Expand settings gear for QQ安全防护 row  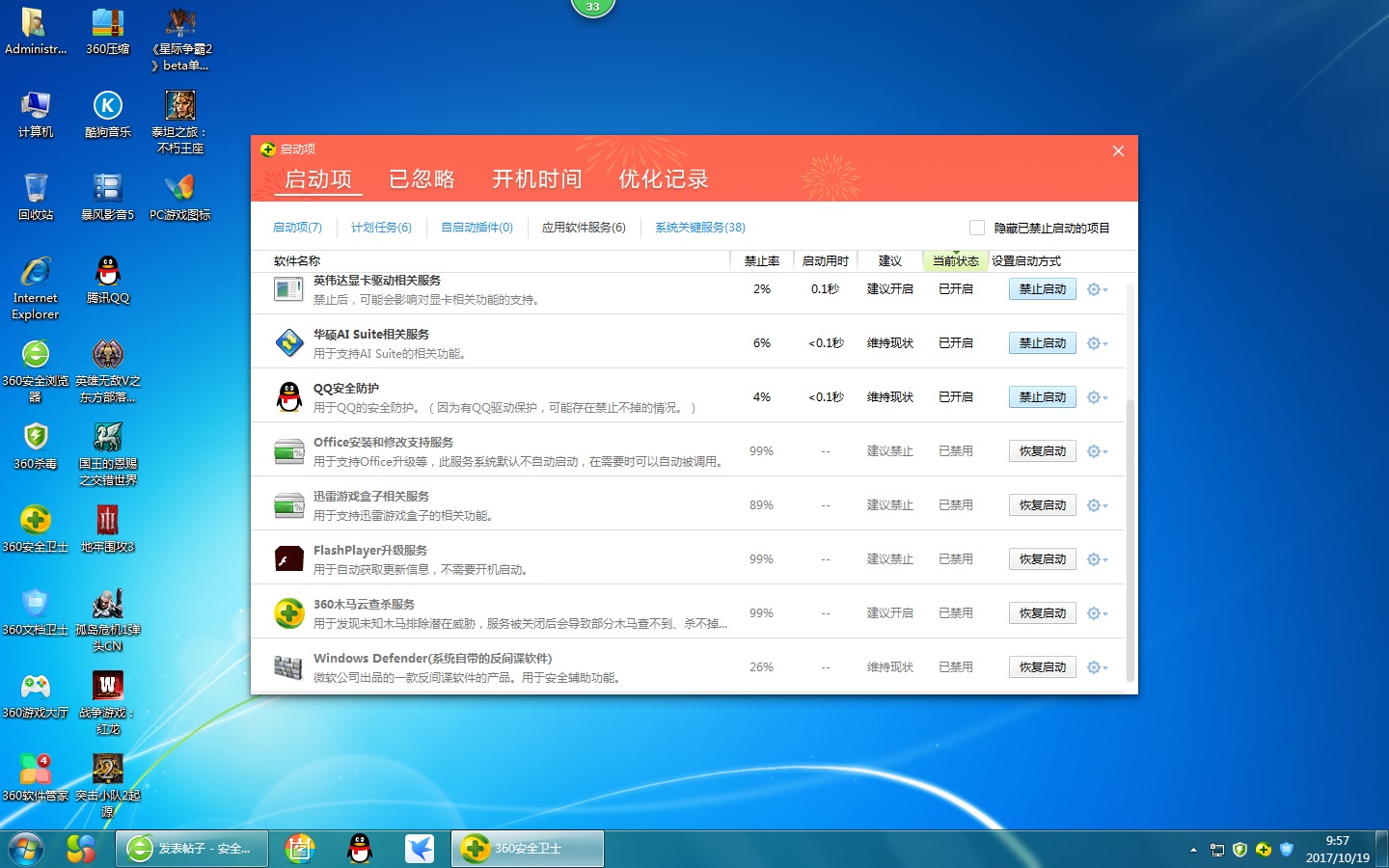tap(1097, 397)
